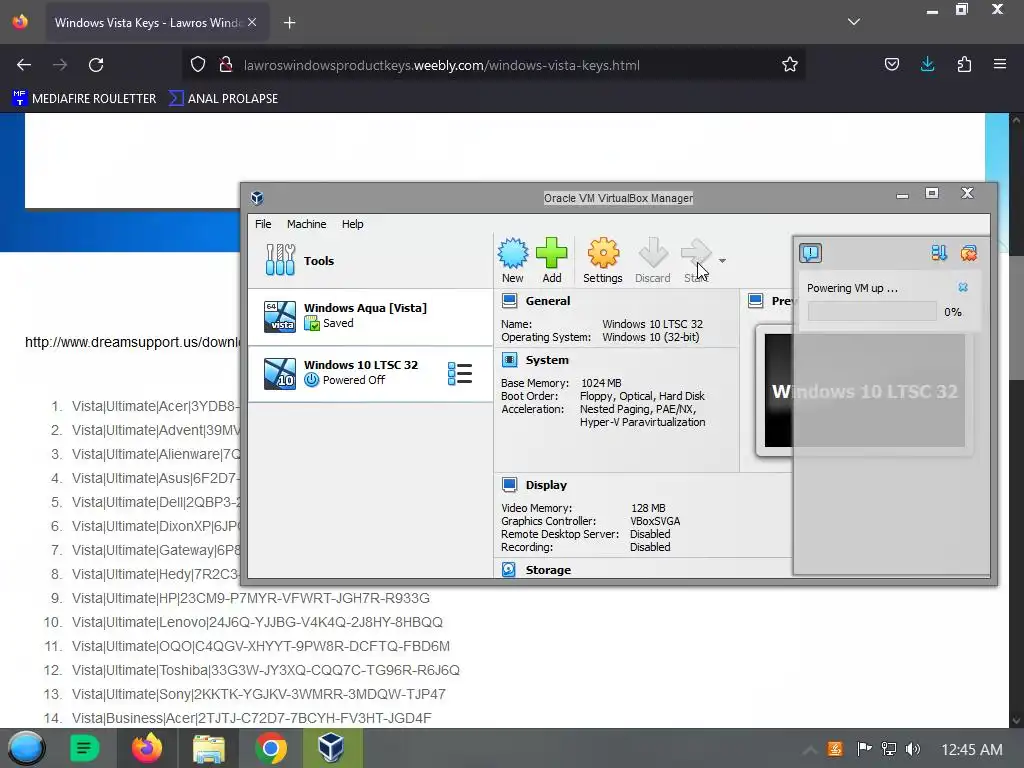Open VirtualBox Help menu
The image size is (1024, 768).
coord(353,224)
